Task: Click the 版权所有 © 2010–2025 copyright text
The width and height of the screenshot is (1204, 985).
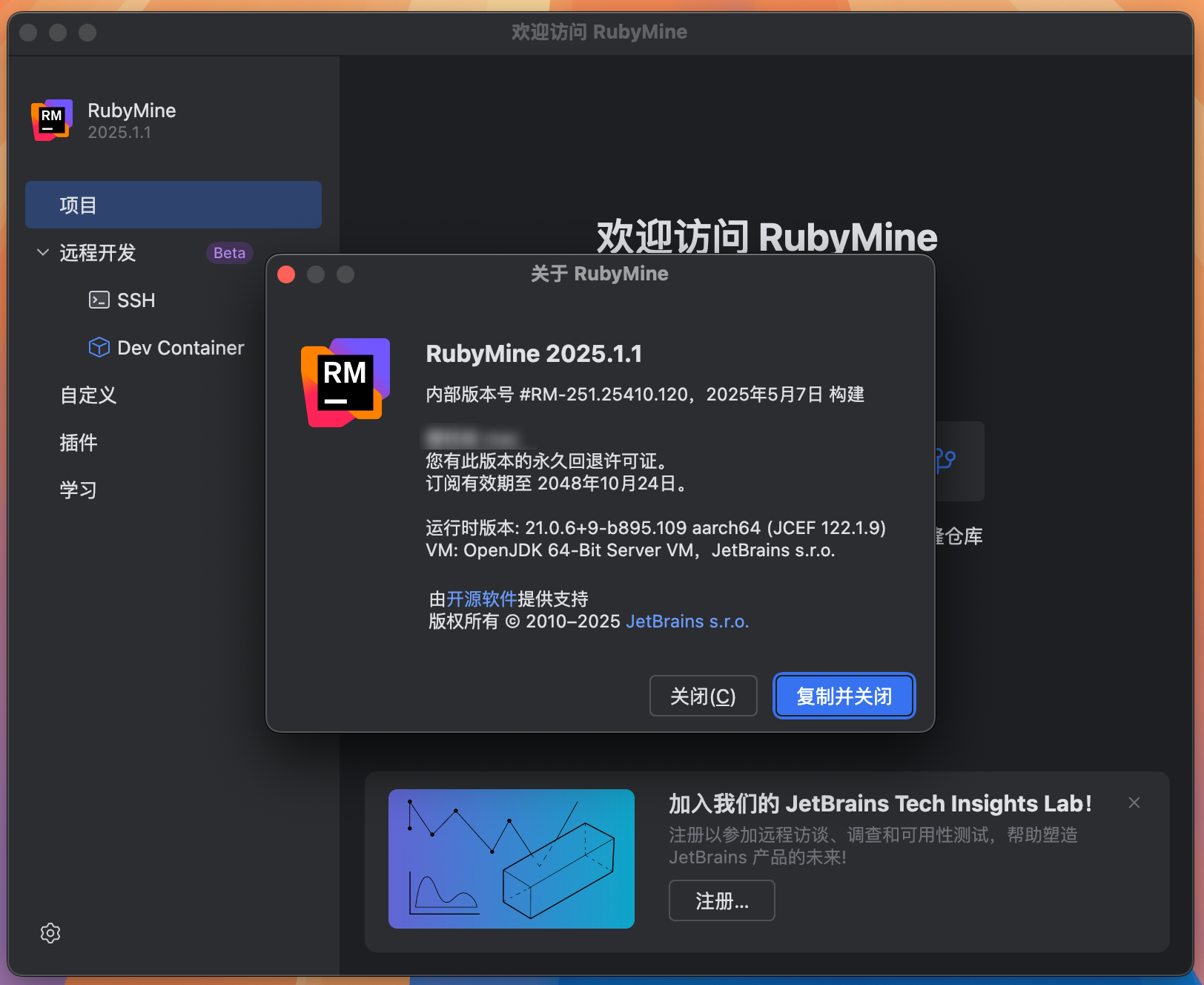Action: point(524,621)
